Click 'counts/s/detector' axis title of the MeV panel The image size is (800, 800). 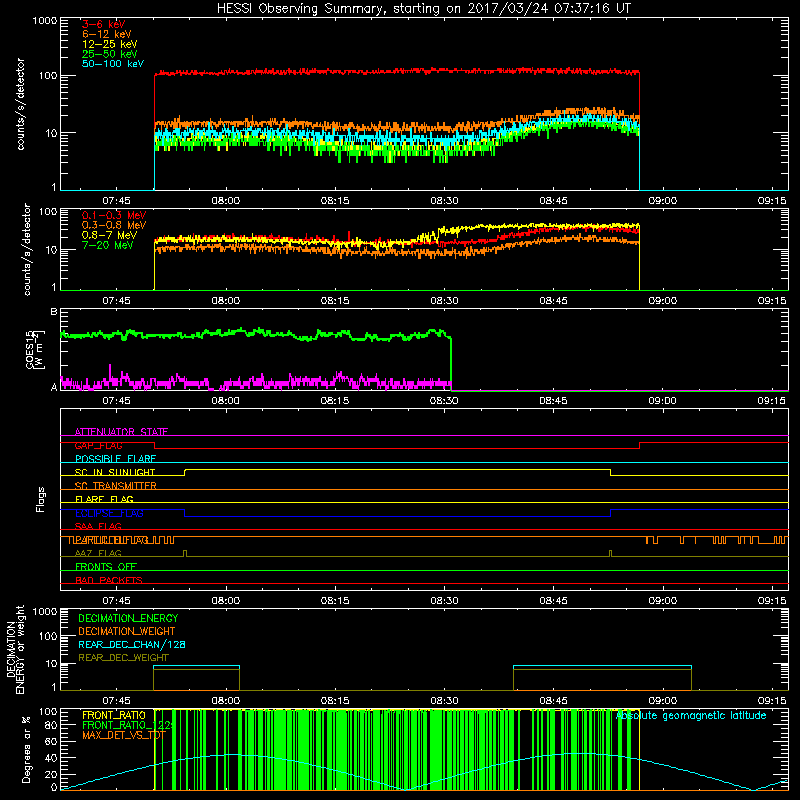pos(27,249)
